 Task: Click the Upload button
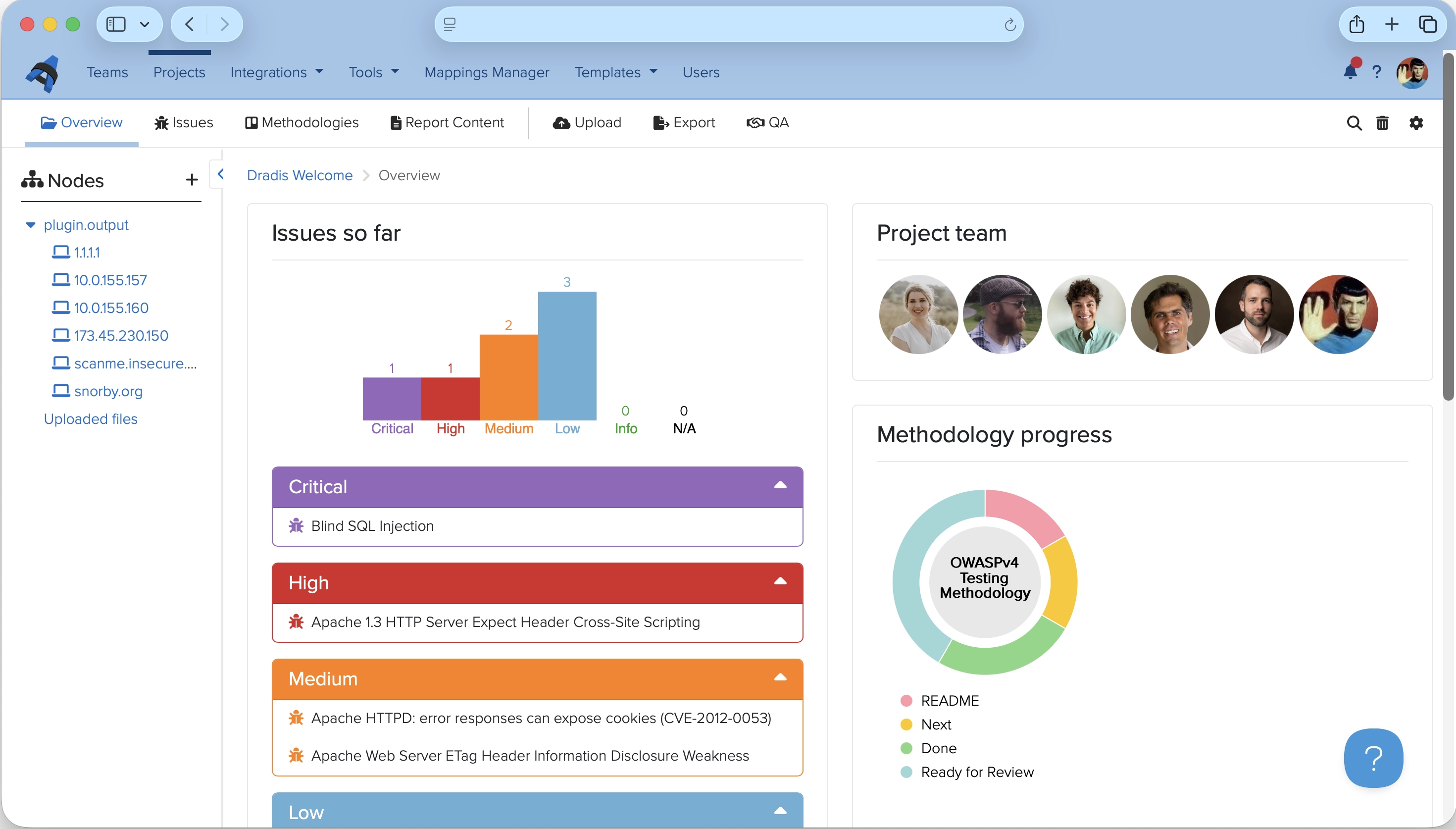coord(587,123)
